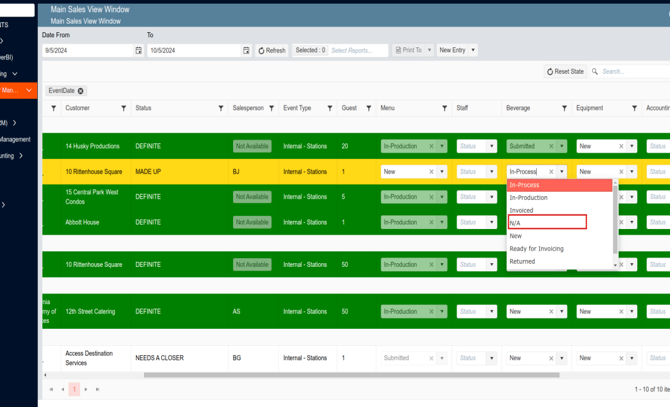Open the Date From calendar picker

coord(138,50)
